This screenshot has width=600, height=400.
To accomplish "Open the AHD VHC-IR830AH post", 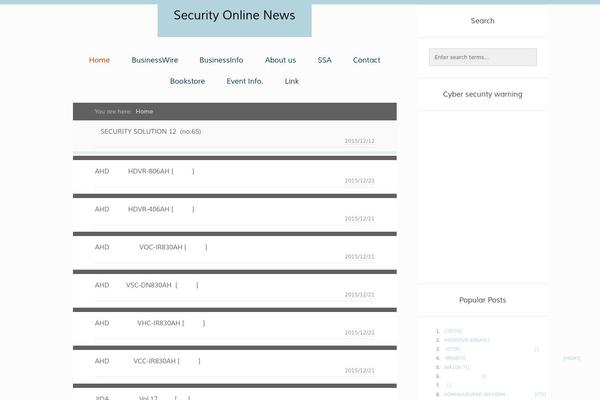I will (x=150, y=323).
